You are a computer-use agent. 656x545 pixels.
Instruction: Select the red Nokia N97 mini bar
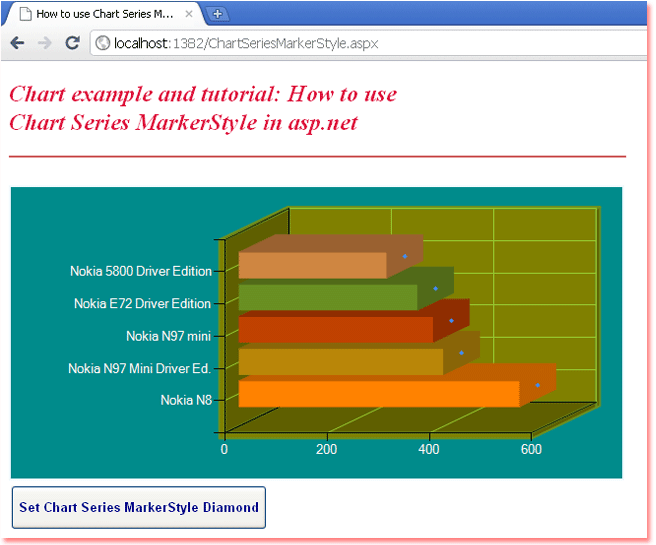[x=336, y=330]
